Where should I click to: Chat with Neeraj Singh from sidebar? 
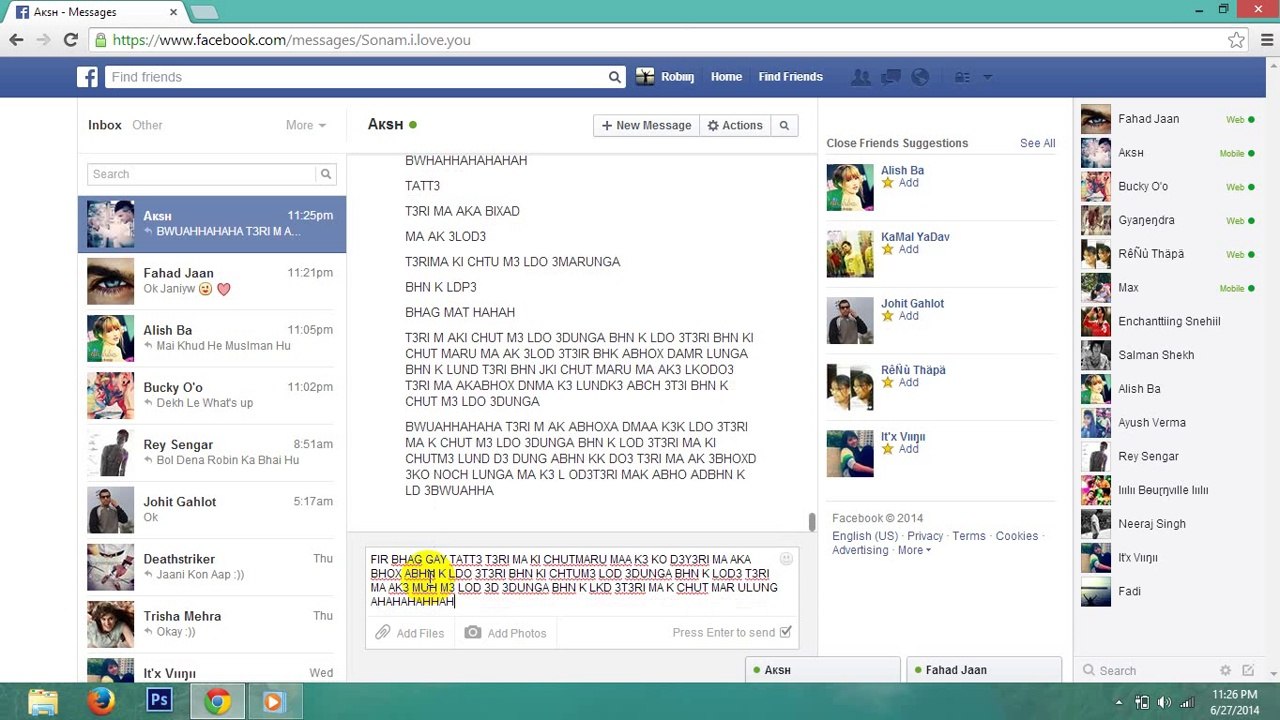click(1168, 524)
